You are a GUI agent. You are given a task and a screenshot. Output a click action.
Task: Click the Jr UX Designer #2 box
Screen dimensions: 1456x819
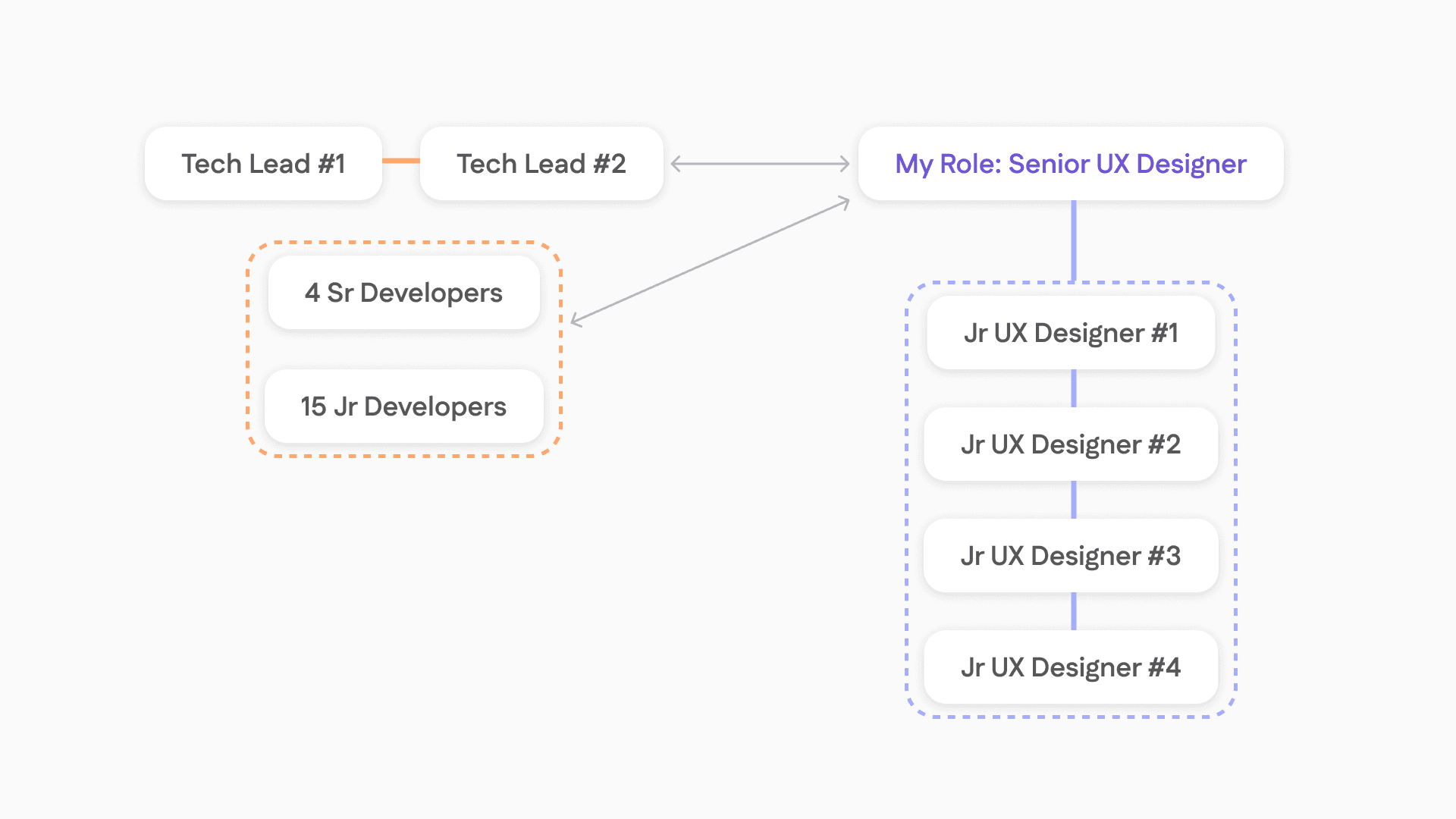[x=1070, y=444]
